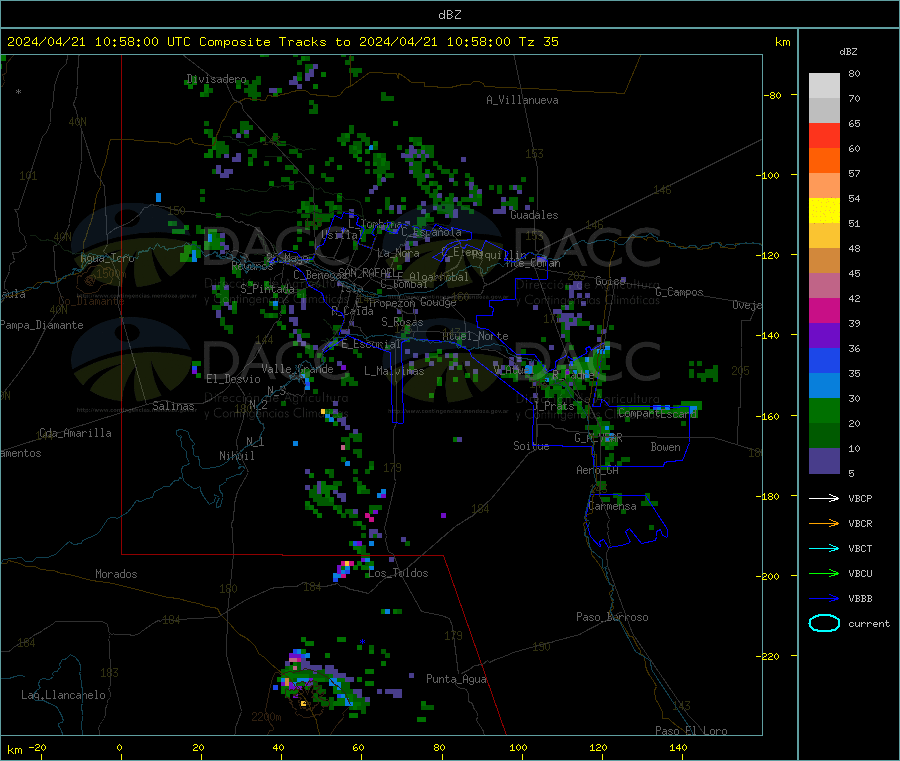Click the 80 km horizontal axis tick
The width and height of the screenshot is (900, 761).
(439, 747)
